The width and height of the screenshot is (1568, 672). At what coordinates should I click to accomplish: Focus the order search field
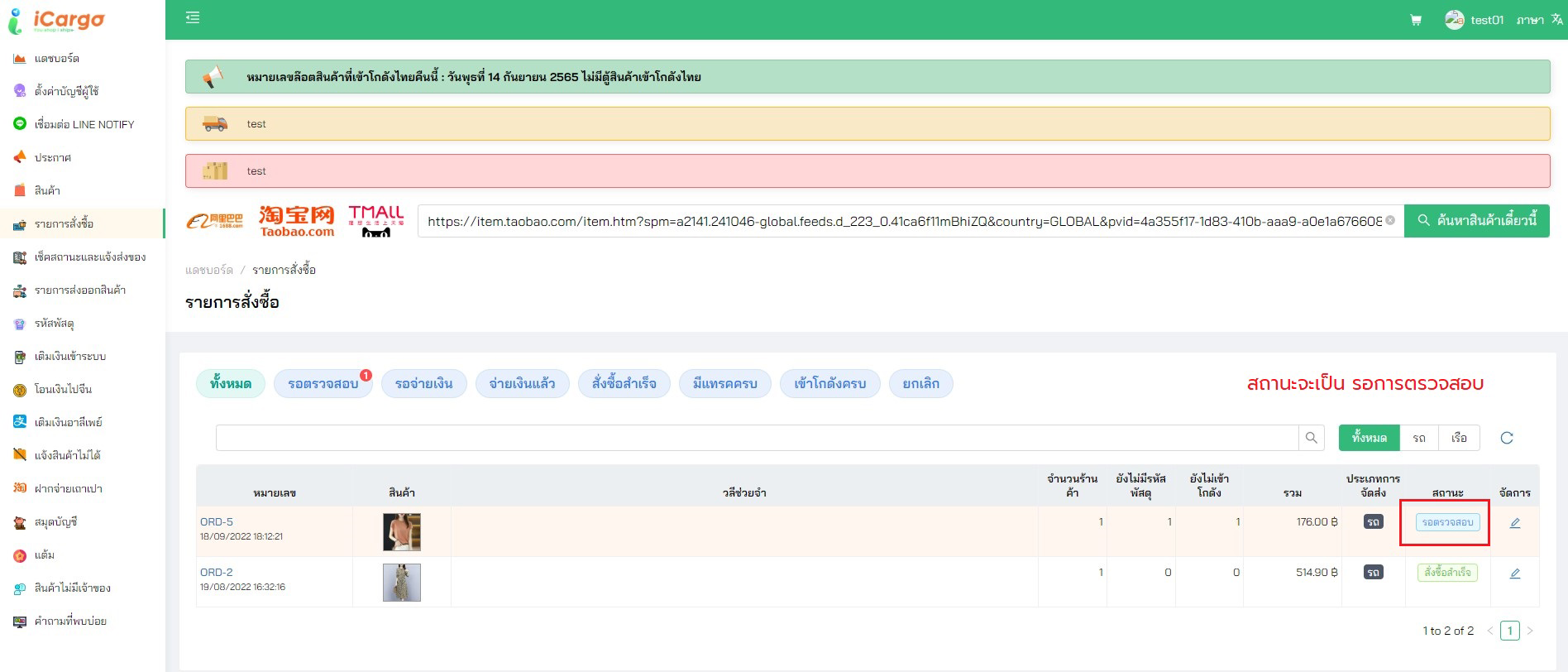(x=757, y=438)
